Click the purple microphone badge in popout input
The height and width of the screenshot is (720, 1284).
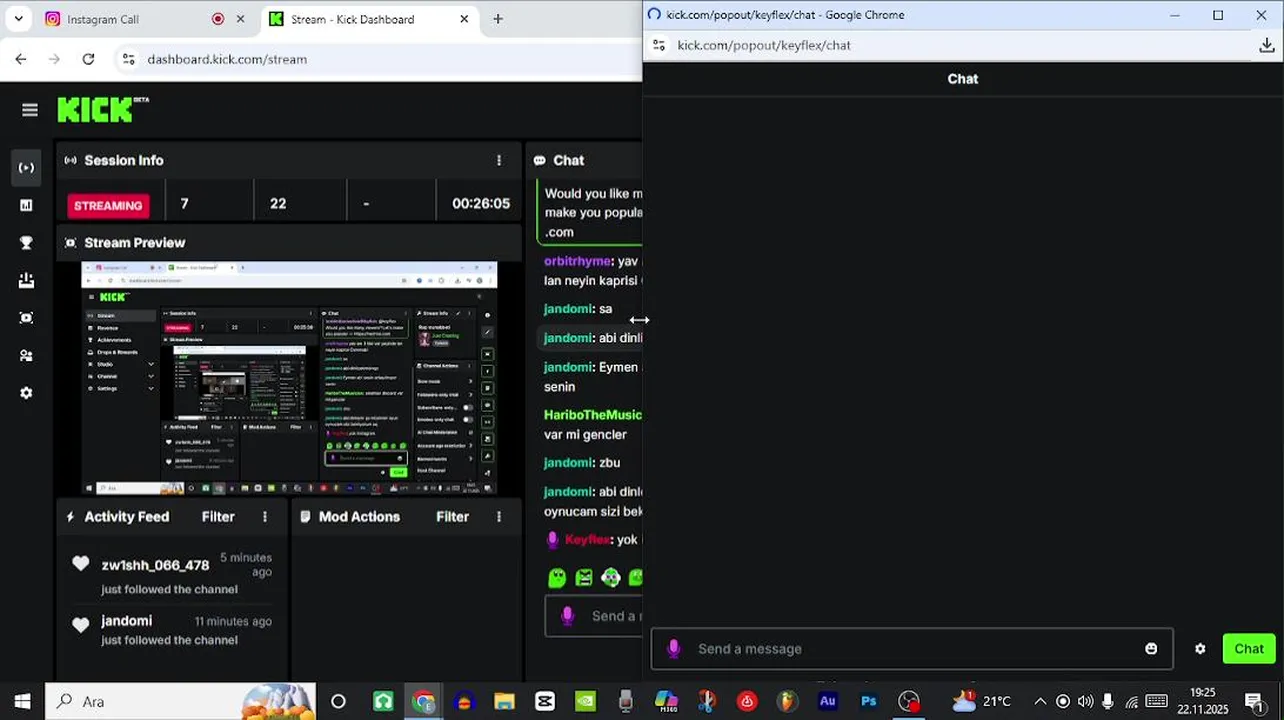[x=673, y=649]
